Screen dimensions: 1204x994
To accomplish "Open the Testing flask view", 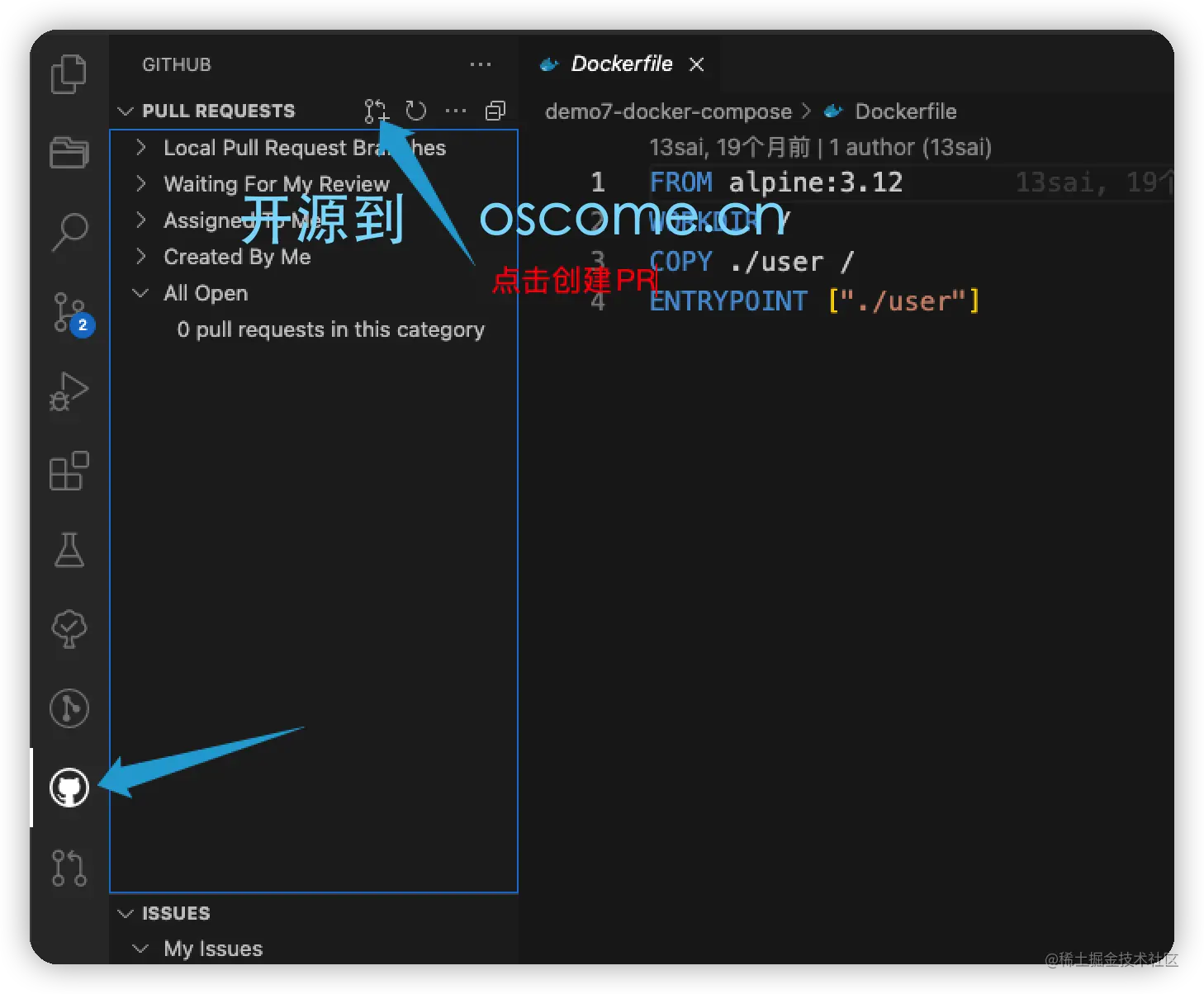I will tap(69, 550).
